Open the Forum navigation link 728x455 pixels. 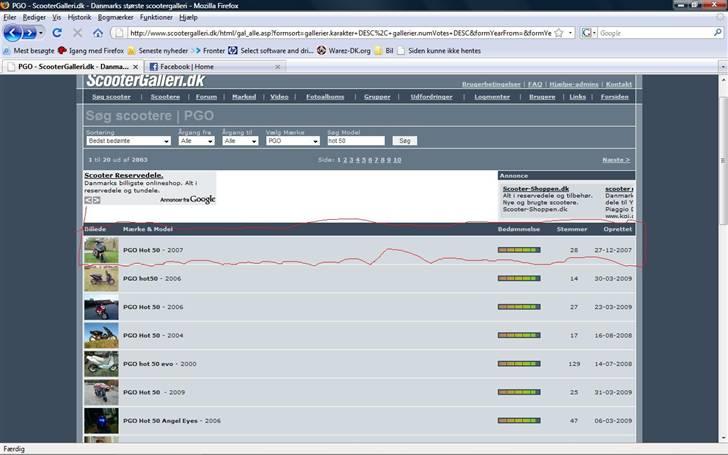pos(206,97)
